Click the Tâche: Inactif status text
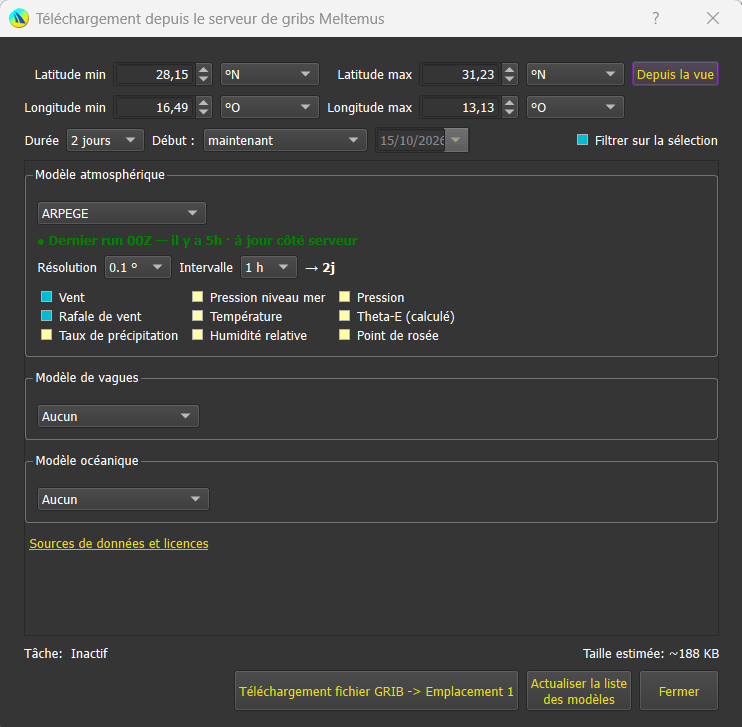 [66, 654]
